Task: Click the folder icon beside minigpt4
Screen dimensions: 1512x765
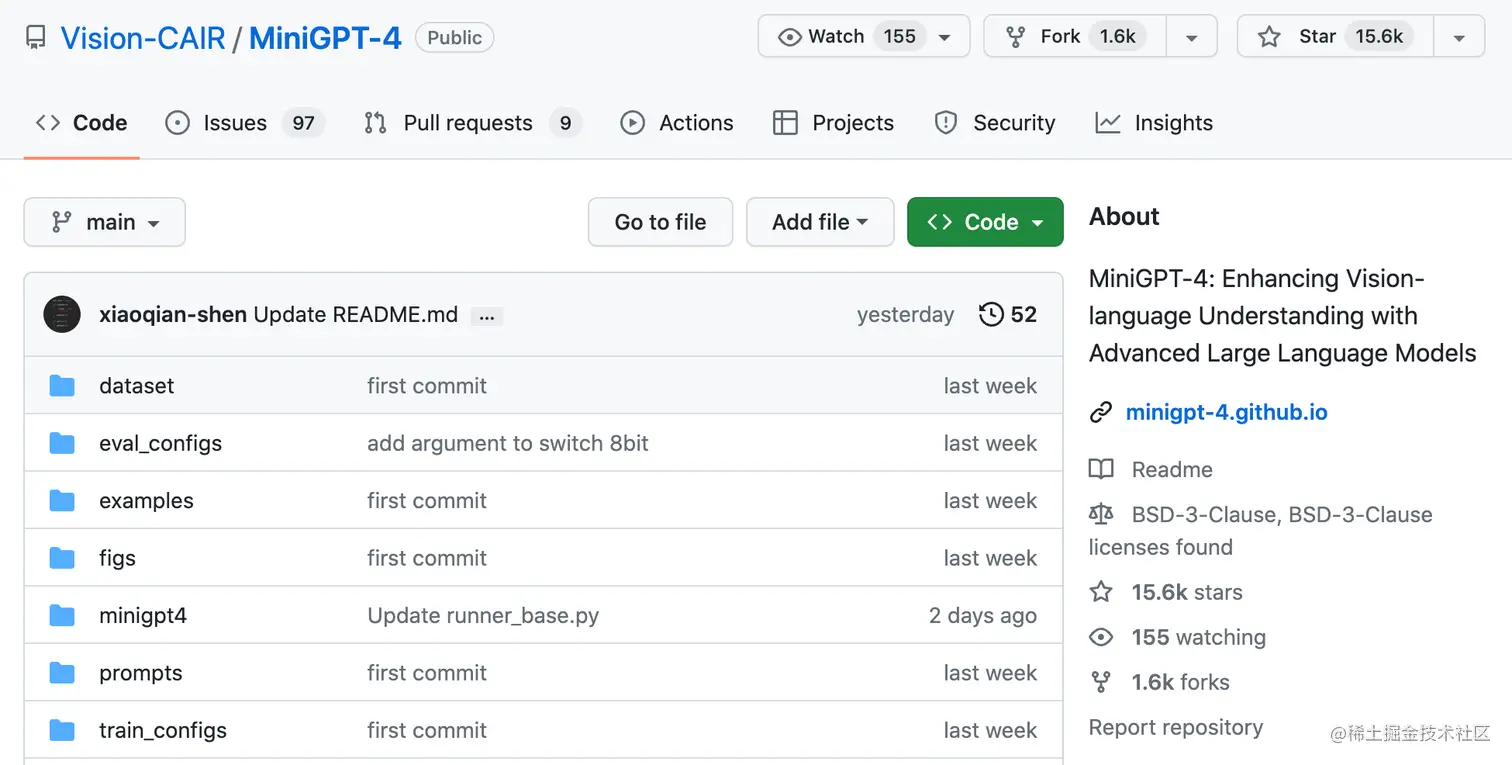Action: [62, 616]
